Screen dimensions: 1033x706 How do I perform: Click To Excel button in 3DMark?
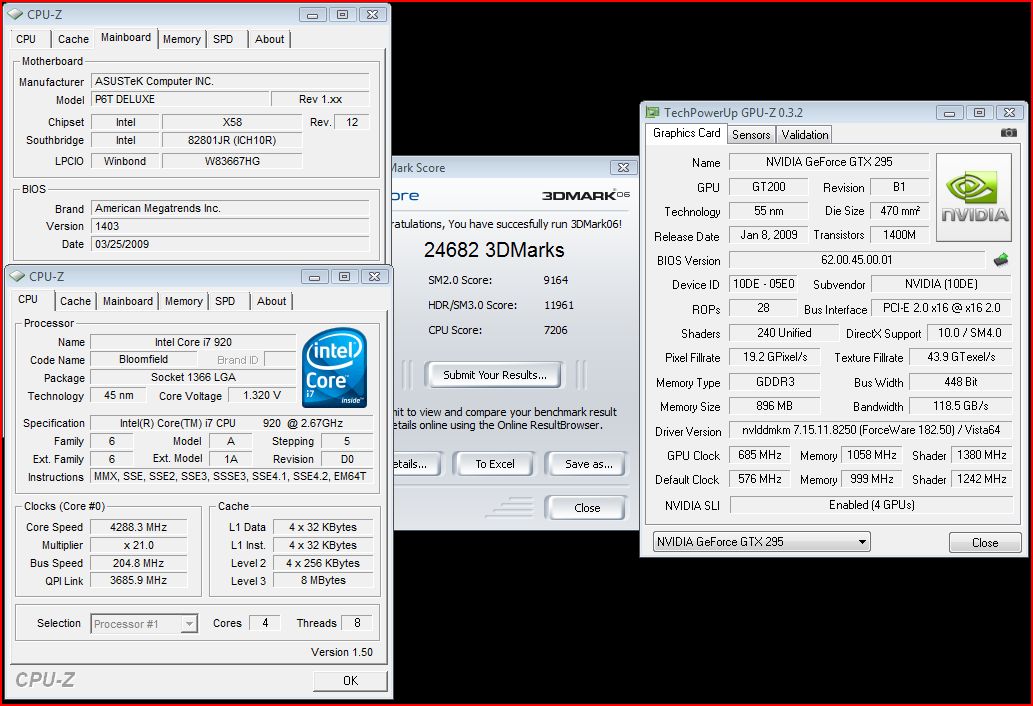[x=495, y=464]
